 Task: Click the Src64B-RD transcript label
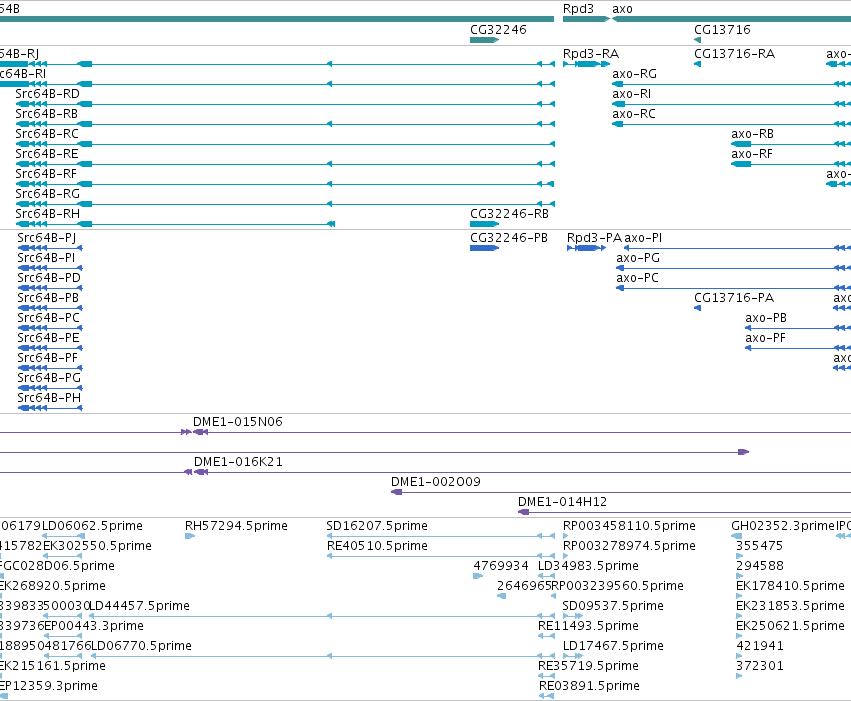click(48, 94)
